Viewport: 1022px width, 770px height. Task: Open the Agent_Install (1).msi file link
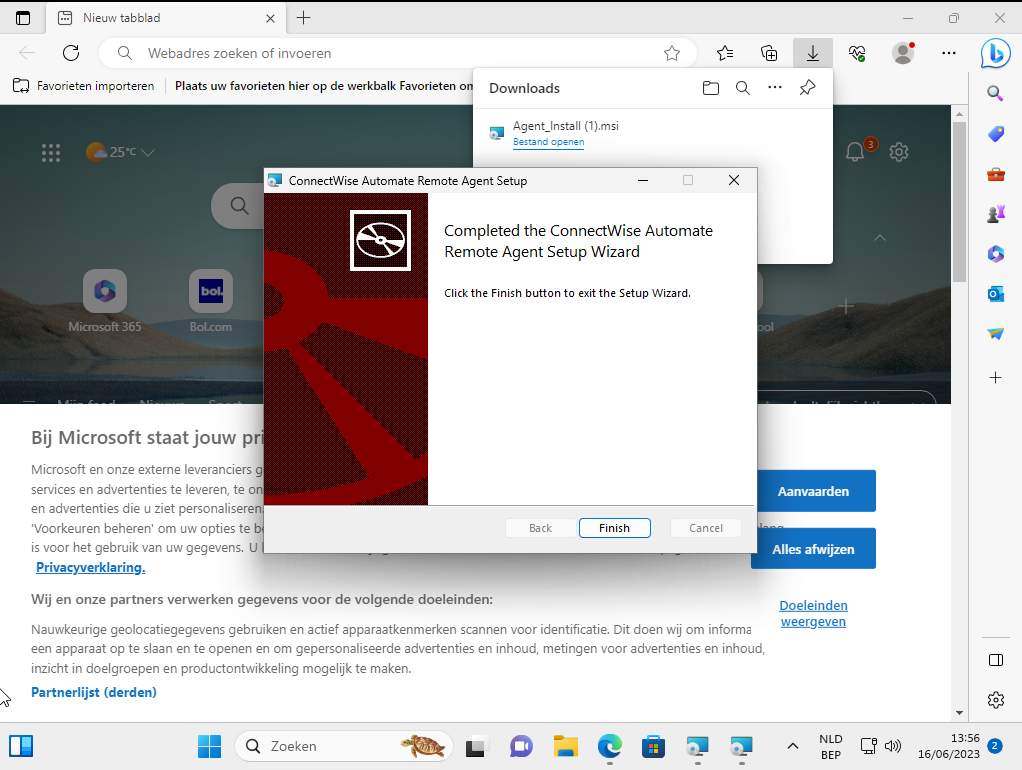(548, 142)
